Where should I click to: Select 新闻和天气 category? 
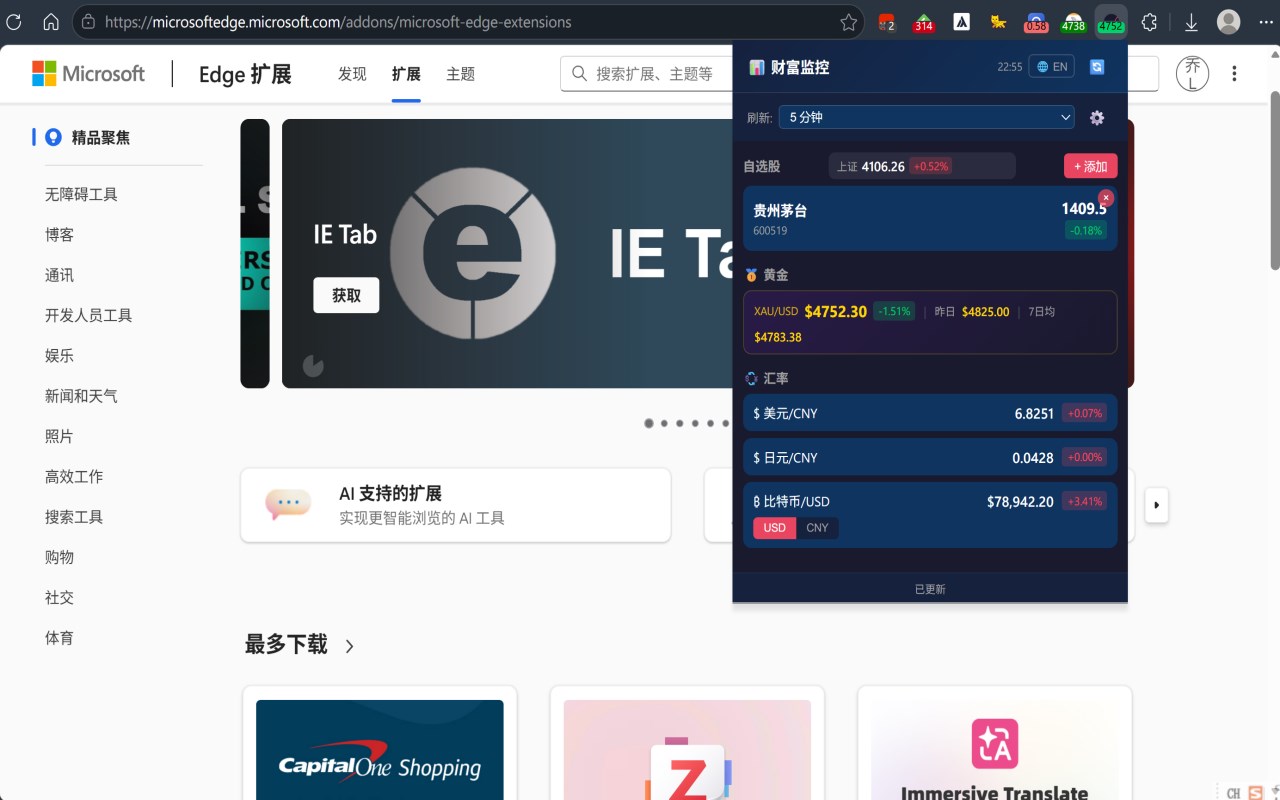[81, 396]
